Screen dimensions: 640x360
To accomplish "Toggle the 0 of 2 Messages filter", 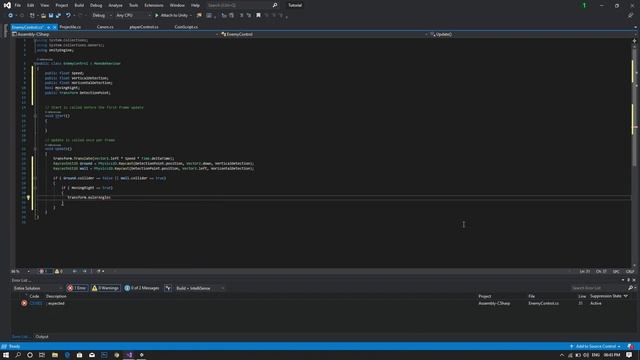I will point(142,288).
